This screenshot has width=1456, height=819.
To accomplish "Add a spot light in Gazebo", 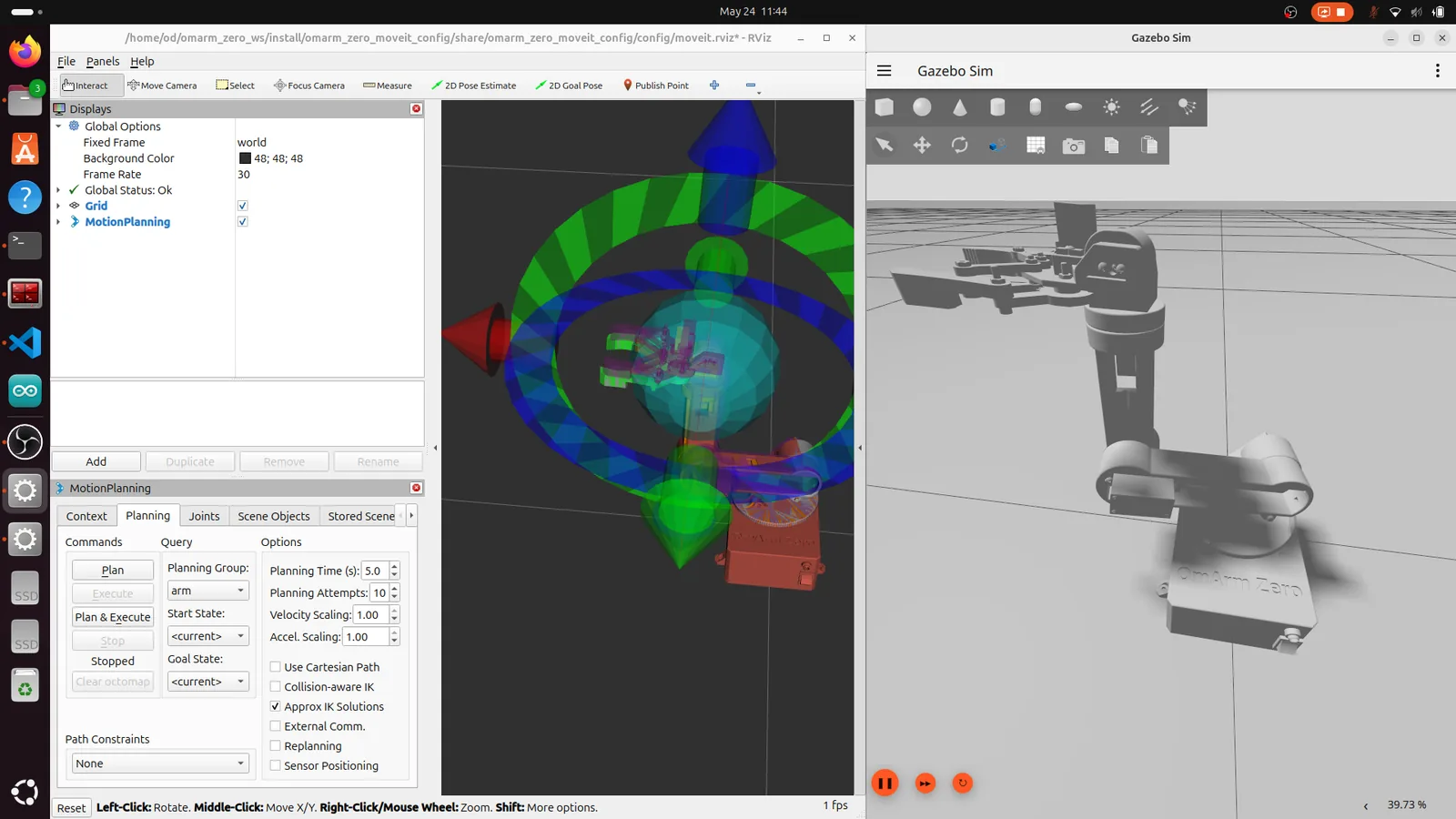I will [1187, 107].
